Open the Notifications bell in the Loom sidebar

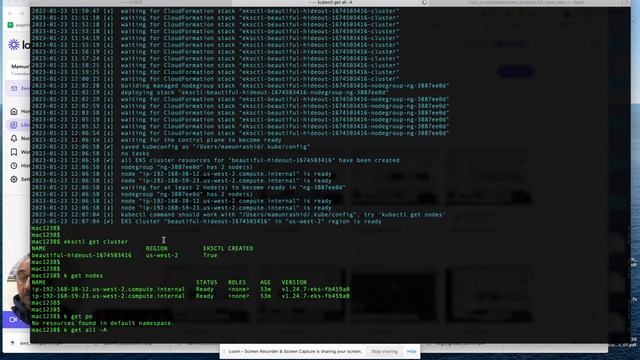pos(14,138)
